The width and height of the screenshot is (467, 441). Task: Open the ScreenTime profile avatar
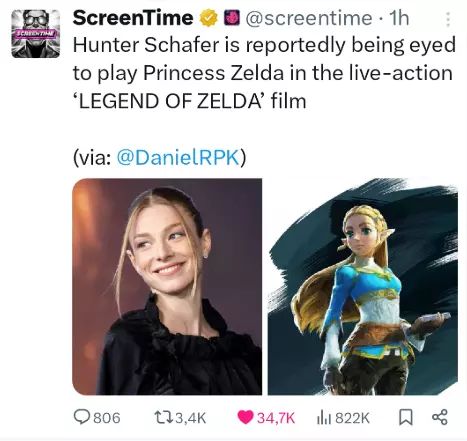click(x=36, y=34)
